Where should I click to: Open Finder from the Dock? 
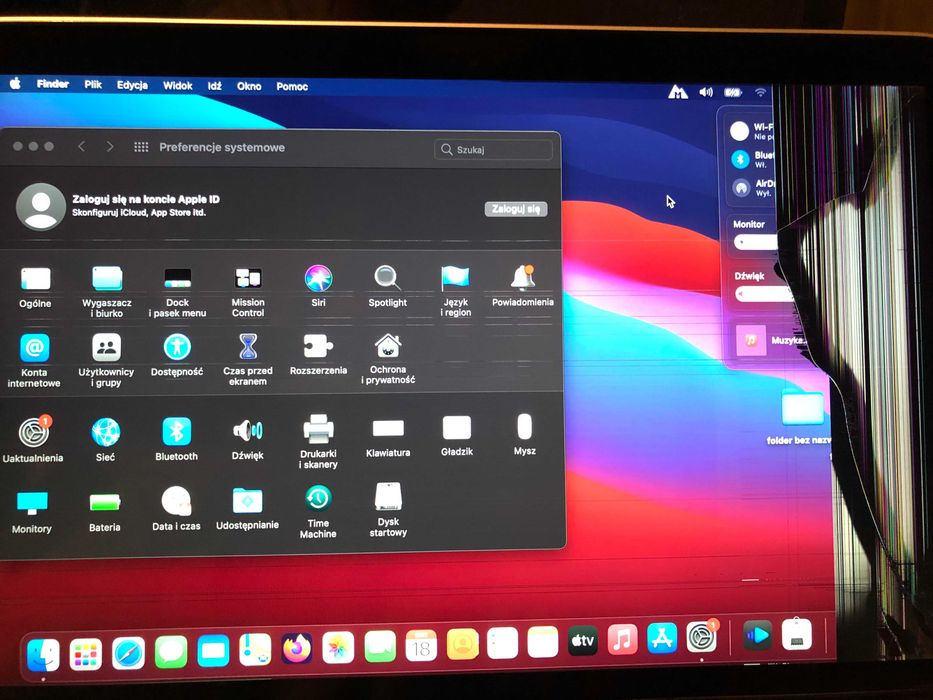[x=43, y=655]
